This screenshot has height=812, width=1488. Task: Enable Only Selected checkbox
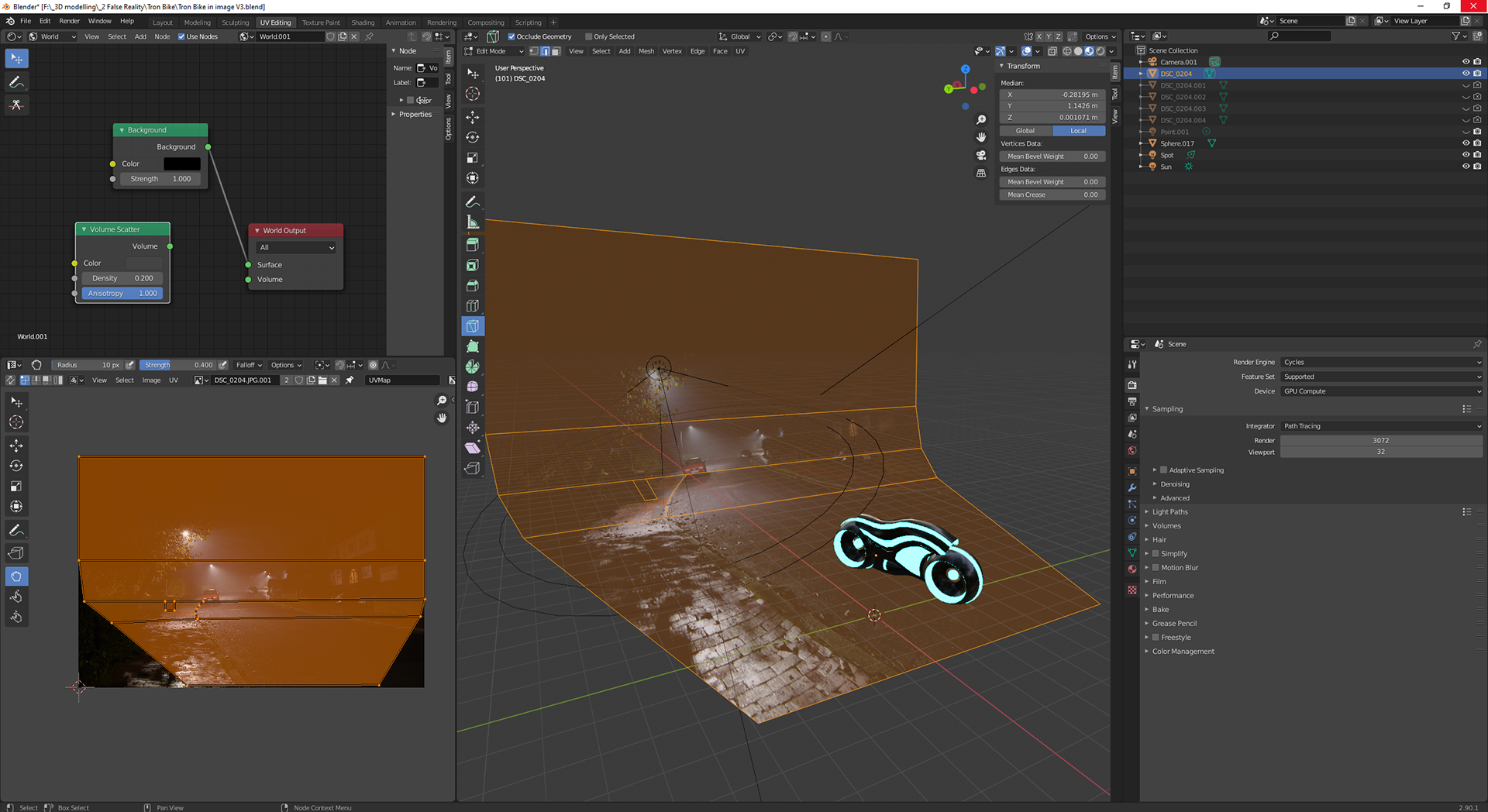point(589,36)
